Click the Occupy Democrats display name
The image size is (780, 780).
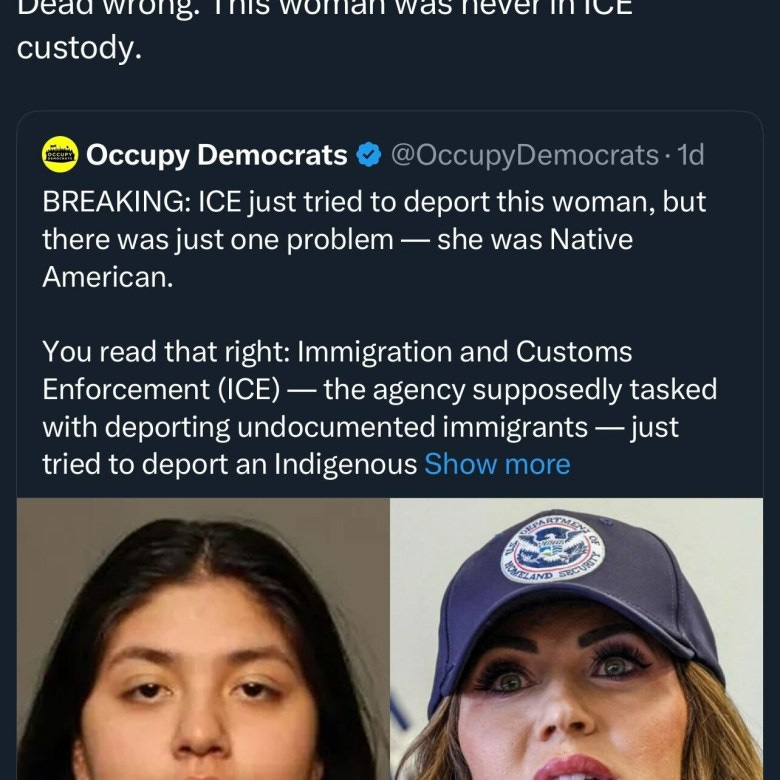[217, 155]
